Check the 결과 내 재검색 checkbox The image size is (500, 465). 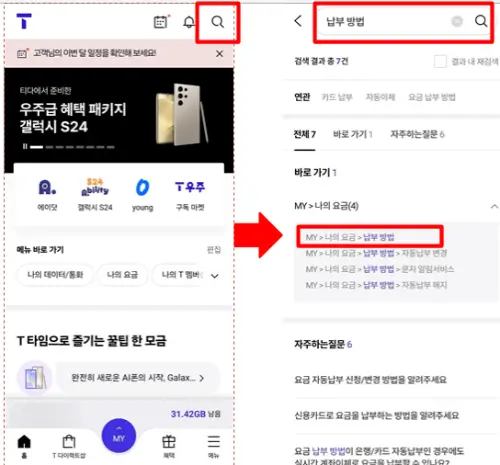[440, 61]
